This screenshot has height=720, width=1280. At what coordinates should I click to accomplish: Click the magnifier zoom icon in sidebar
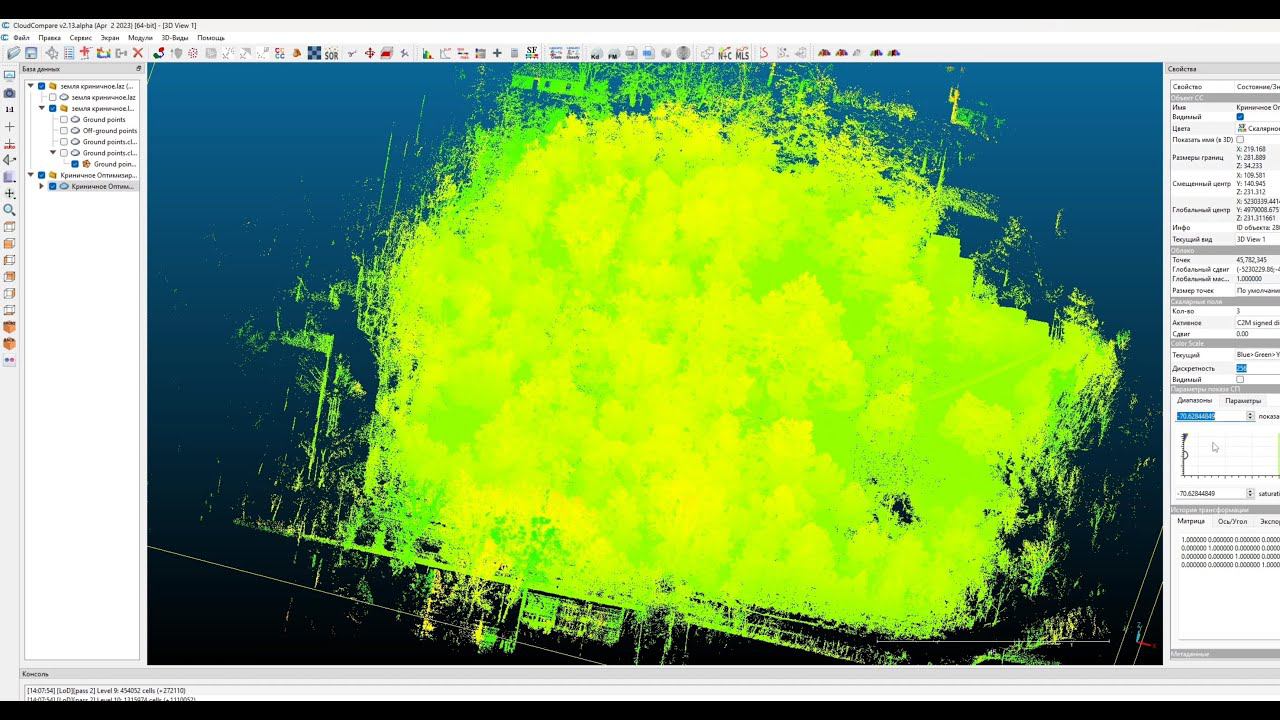click(x=9, y=210)
